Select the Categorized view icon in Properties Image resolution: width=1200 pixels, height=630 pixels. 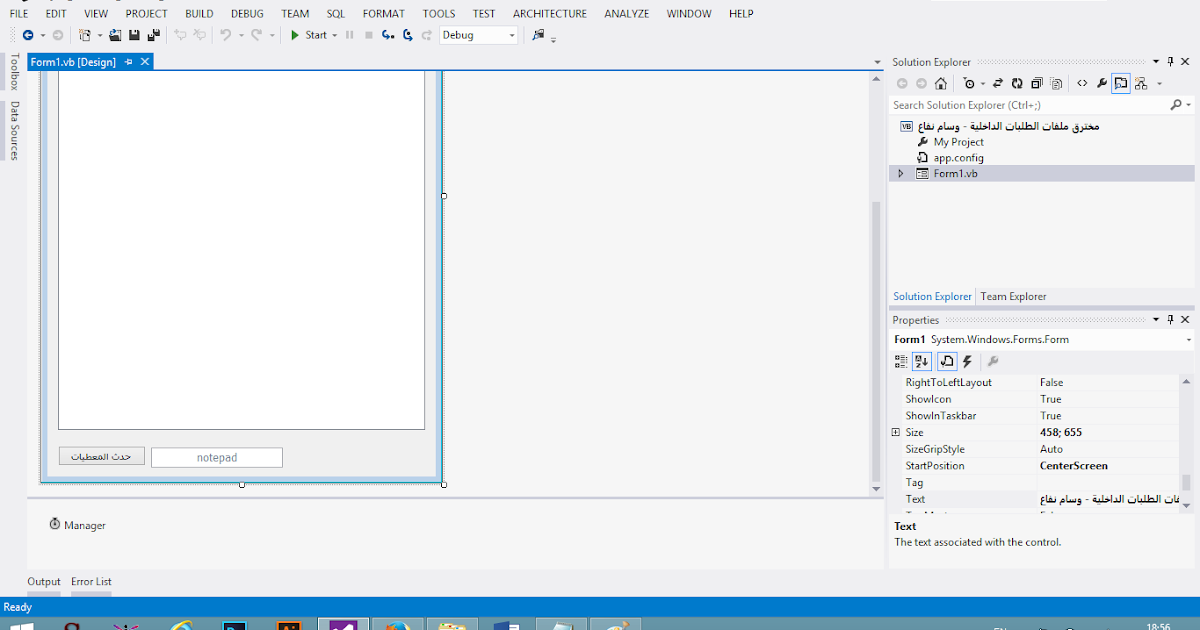tap(901, 361)
